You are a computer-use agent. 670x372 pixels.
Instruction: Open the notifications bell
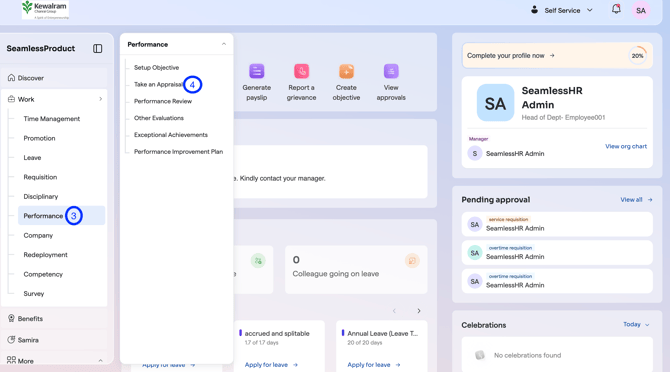(x=616, y=9)
